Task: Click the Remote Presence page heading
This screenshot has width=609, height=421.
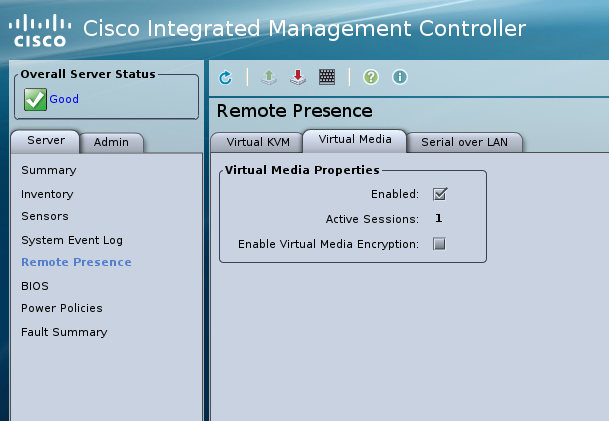Action: tap(294, 111)
